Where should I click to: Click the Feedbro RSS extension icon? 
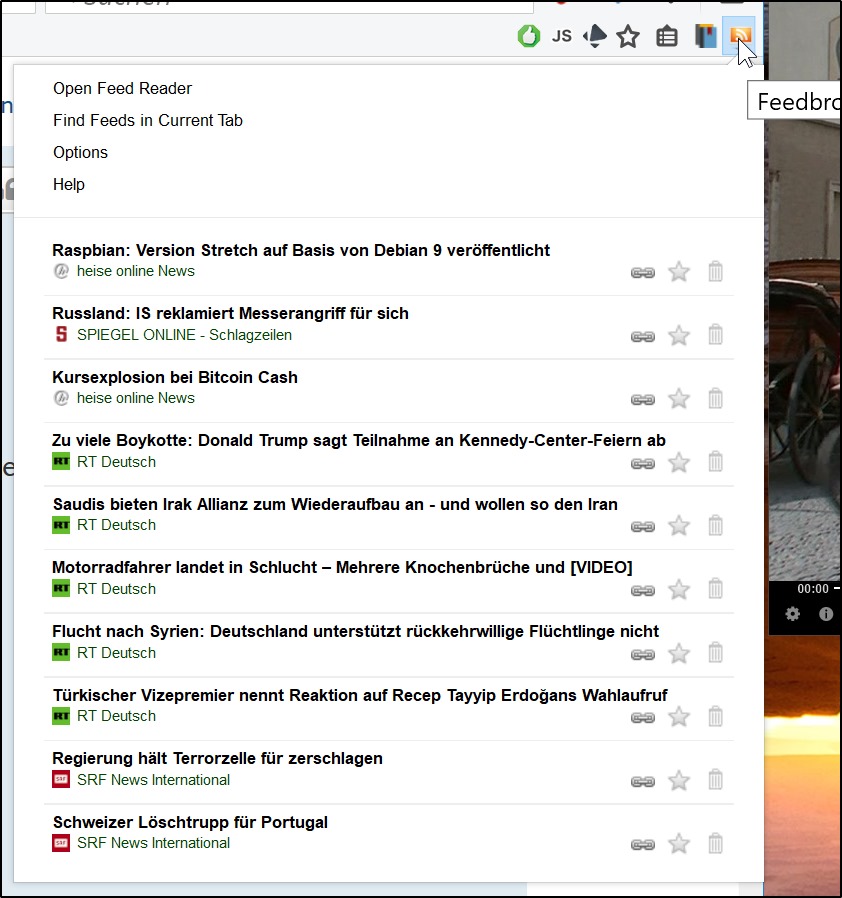pyautogui.click(x=740, y=36)
